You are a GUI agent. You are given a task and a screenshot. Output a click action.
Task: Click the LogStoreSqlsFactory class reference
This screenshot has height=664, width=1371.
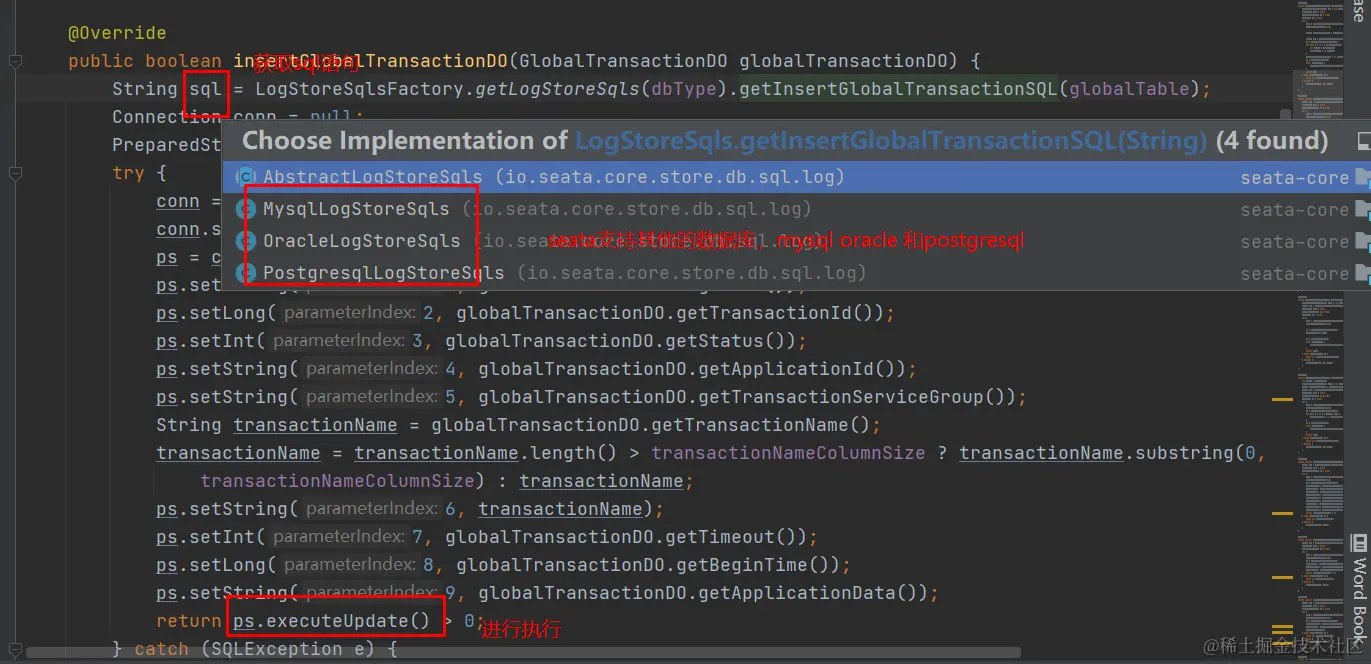(360, 89)
